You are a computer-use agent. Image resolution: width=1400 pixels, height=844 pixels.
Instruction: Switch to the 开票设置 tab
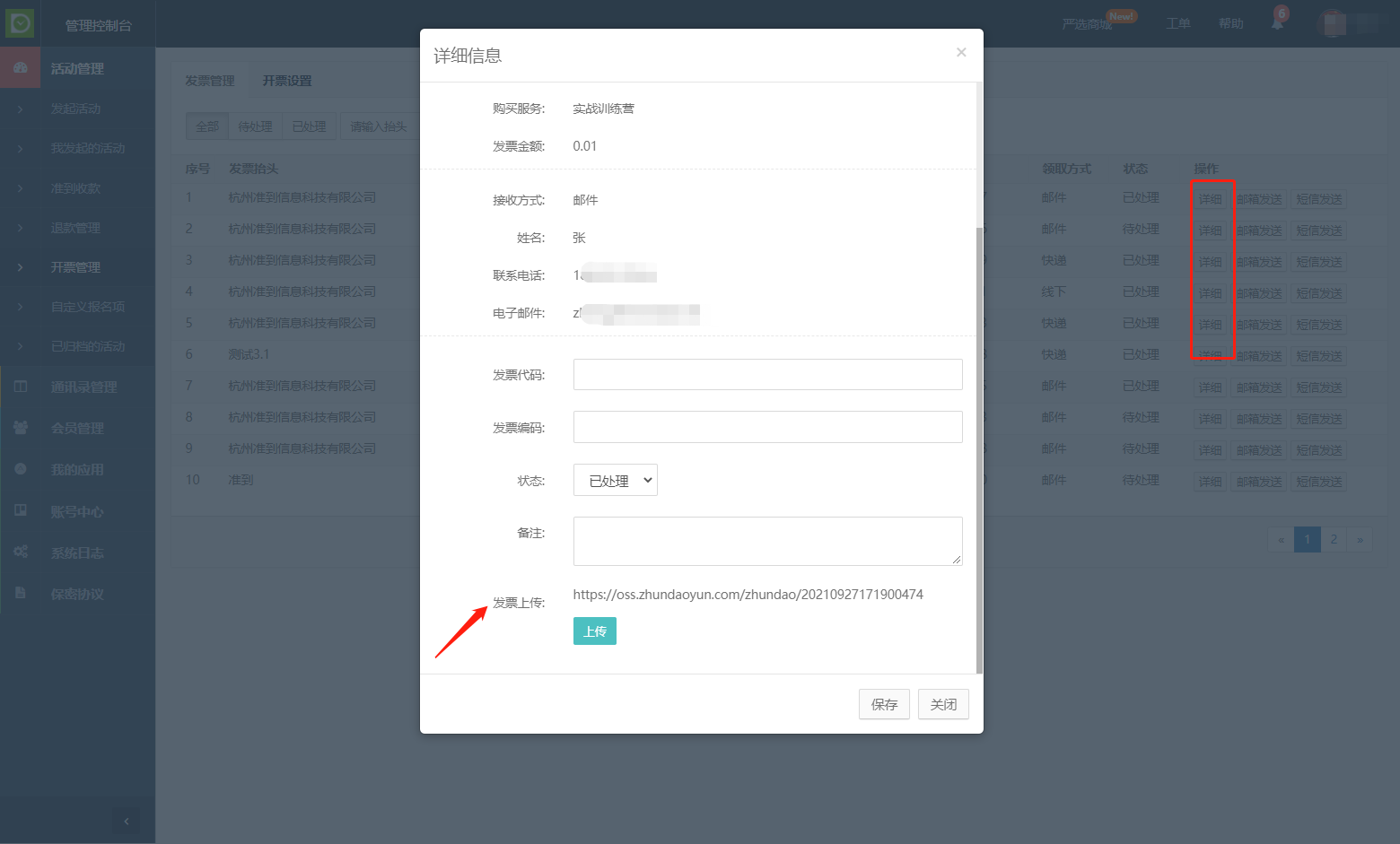coord(287,81)
